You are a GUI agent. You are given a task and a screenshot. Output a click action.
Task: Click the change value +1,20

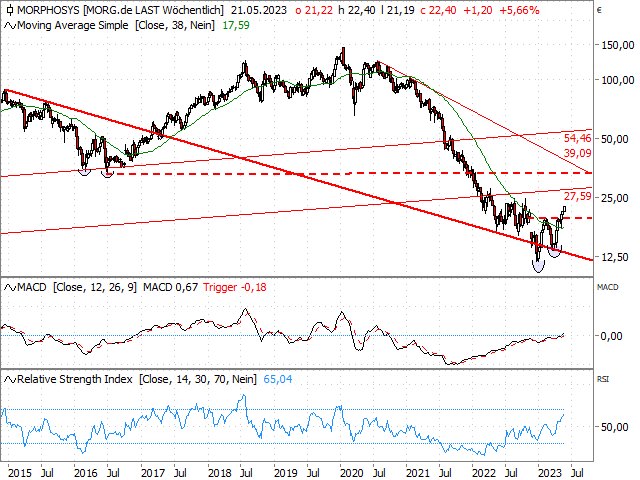tap(478, 10)
